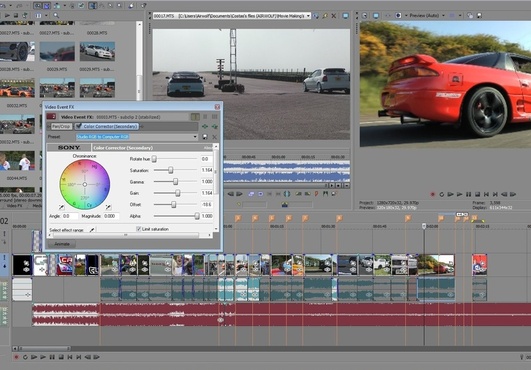The image size is (531, 370).
Task: Stop playback in the video preview window
Action: tap(477, 194)
